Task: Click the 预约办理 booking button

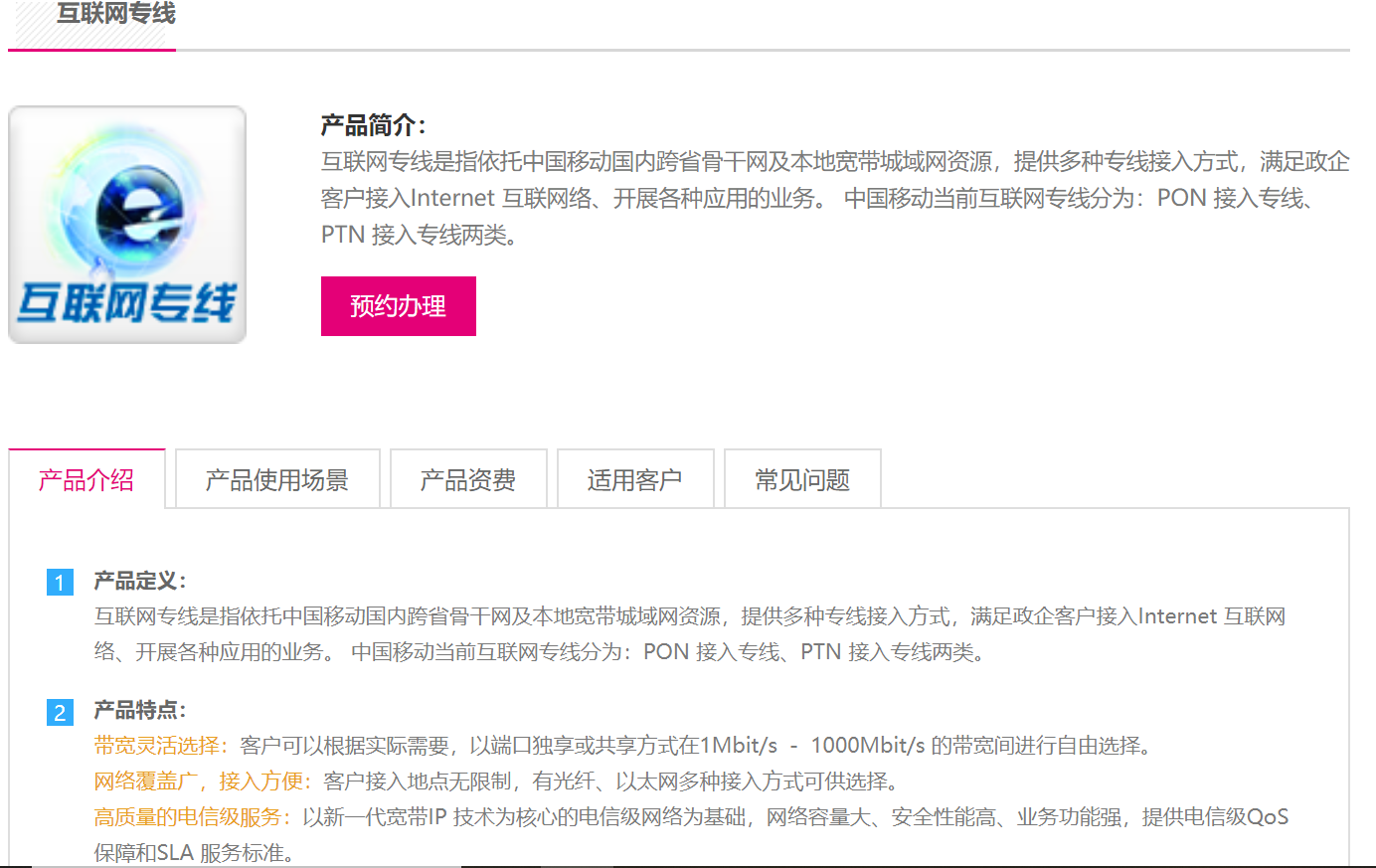Action: pyautogui.click(x=398, y=306)
